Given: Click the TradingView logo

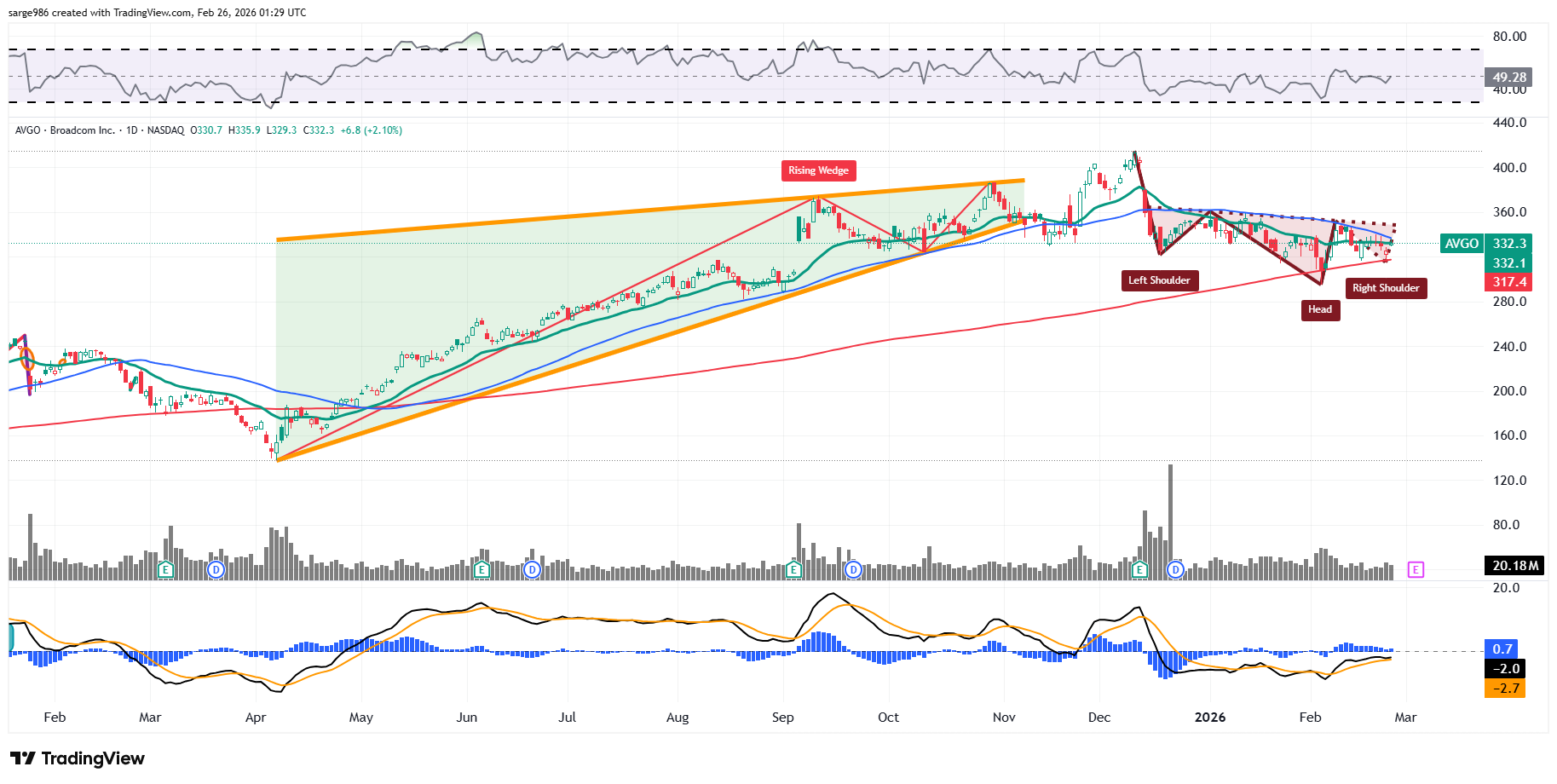Looking at the screenshot, I should [x=78, y=758].
